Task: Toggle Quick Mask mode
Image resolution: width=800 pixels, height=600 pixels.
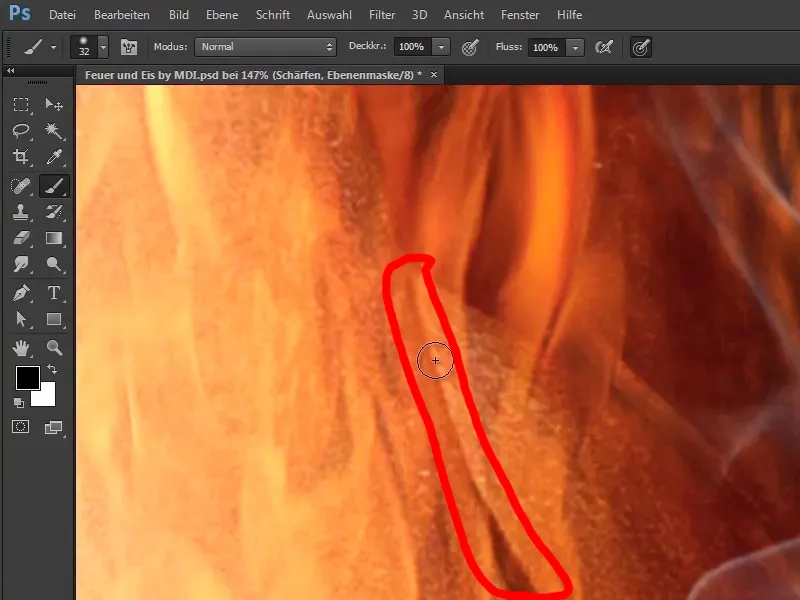Action: pyautogui.click(x=21, y=427)
